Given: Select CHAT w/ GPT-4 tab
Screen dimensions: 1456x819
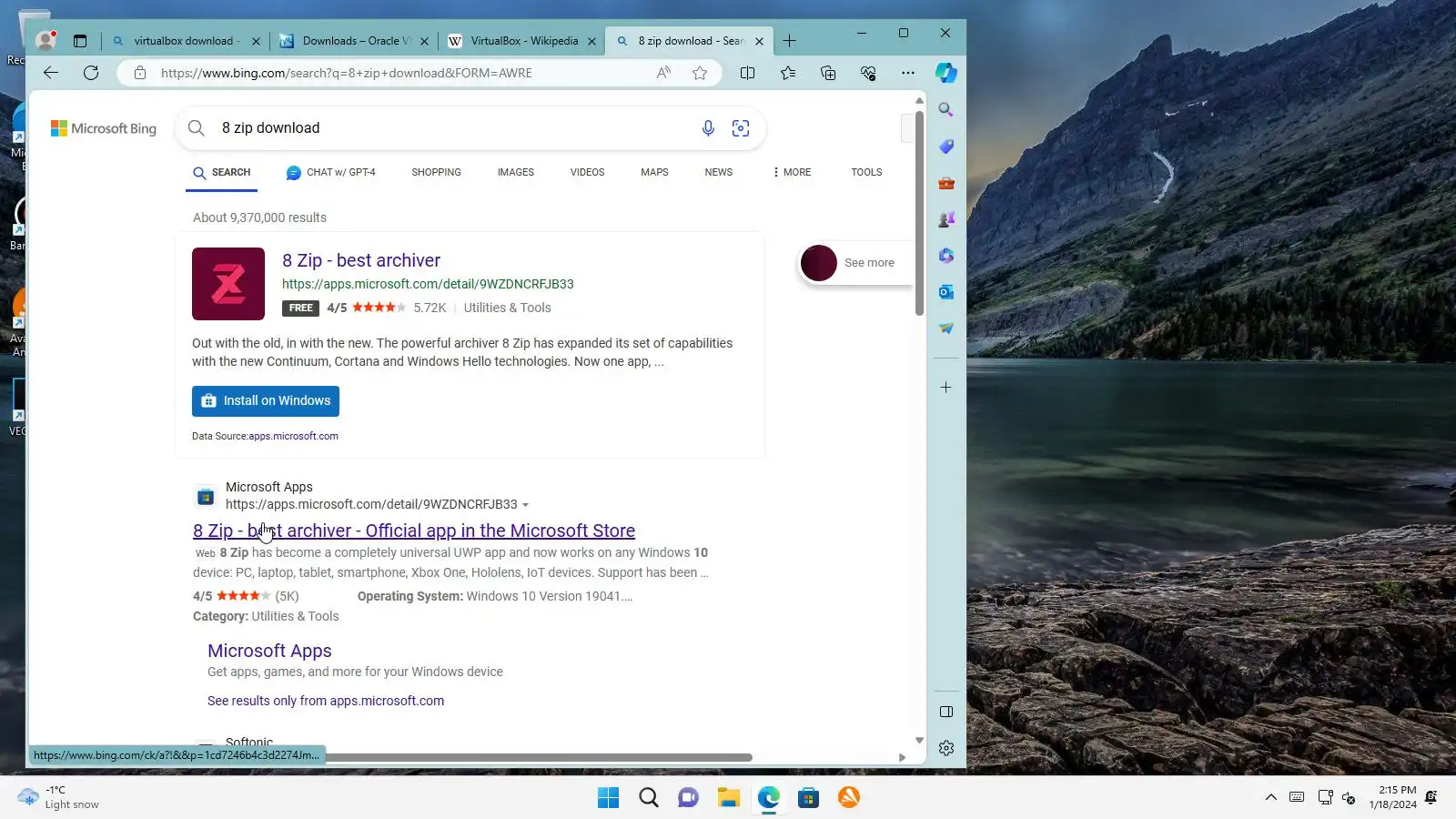Looking at the screenshot, I should 330,173.
